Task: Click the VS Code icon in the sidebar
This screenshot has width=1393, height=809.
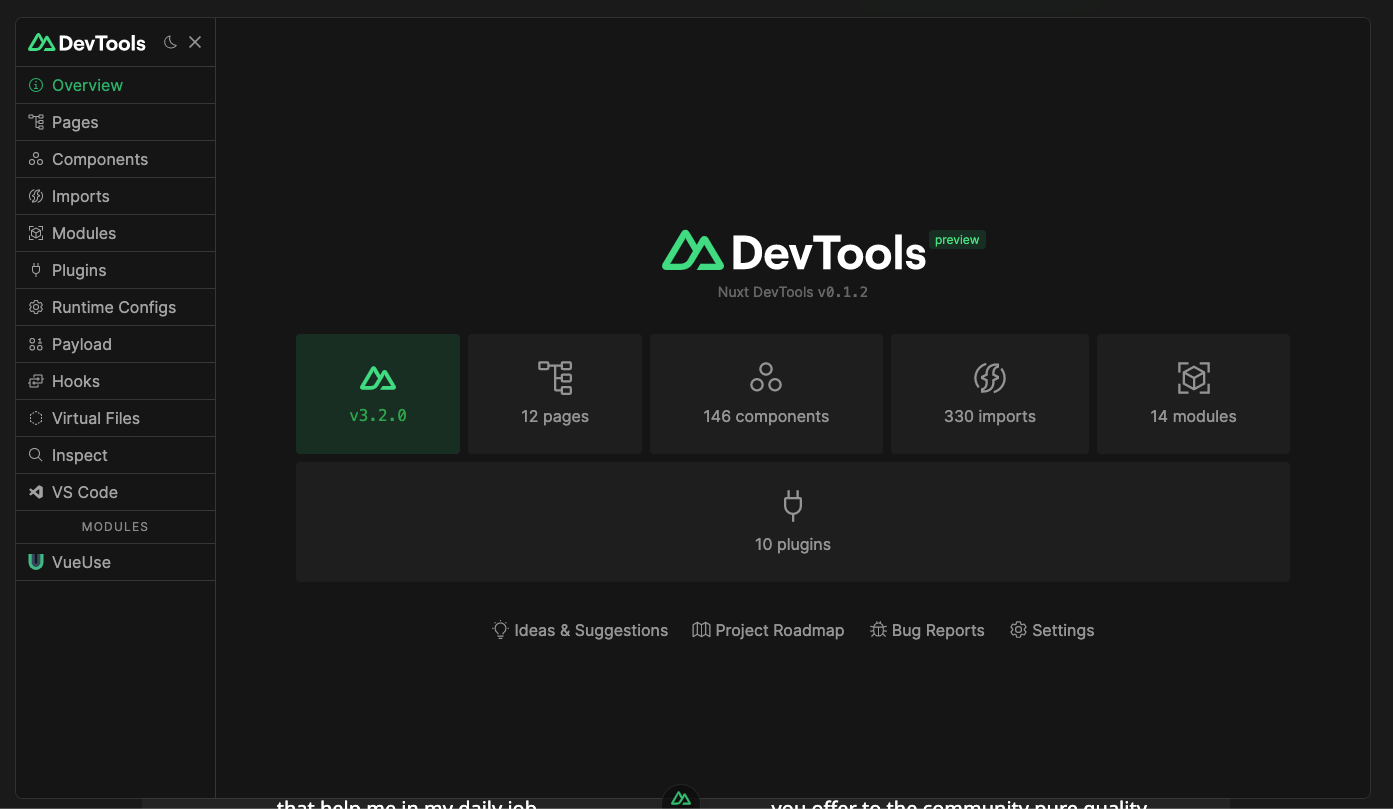Action: coord(36,492)
